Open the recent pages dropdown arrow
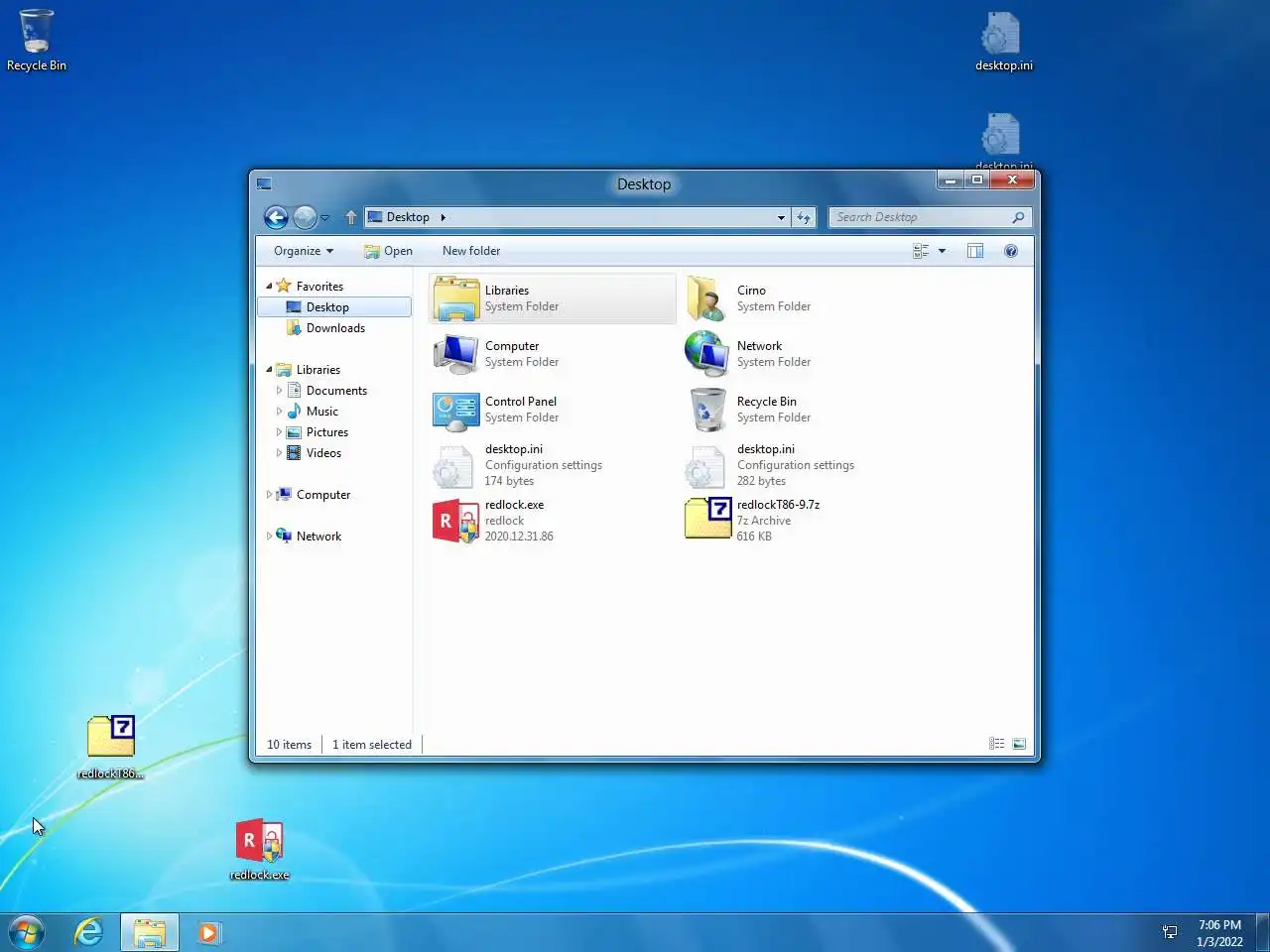The width and height of the screenshot is (1270, 952). coord(324,217)
